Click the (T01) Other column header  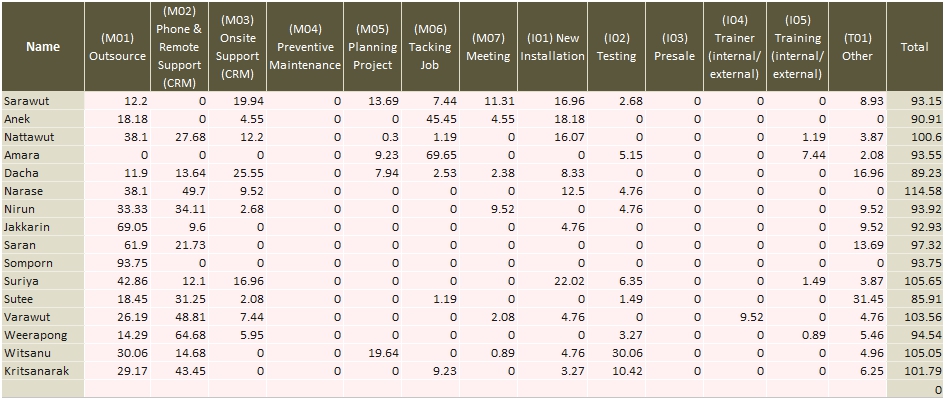point(857,46)
